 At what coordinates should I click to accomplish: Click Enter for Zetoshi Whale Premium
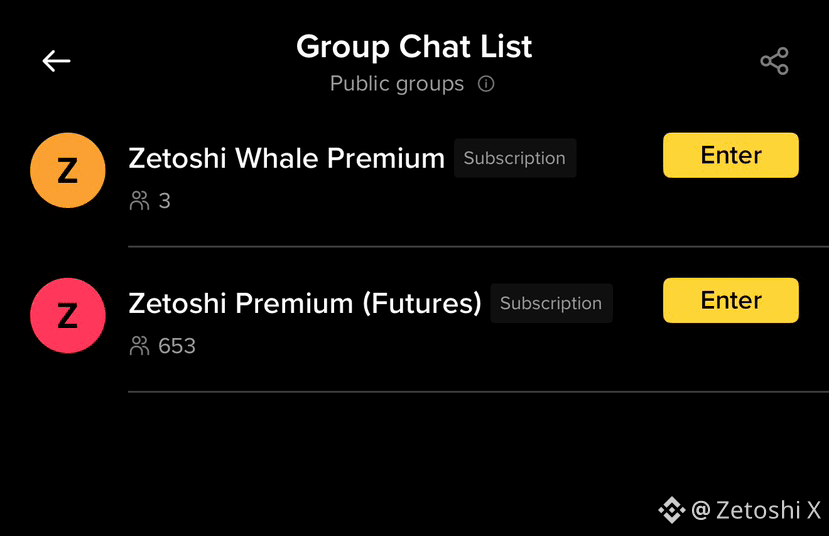[731, 155]
